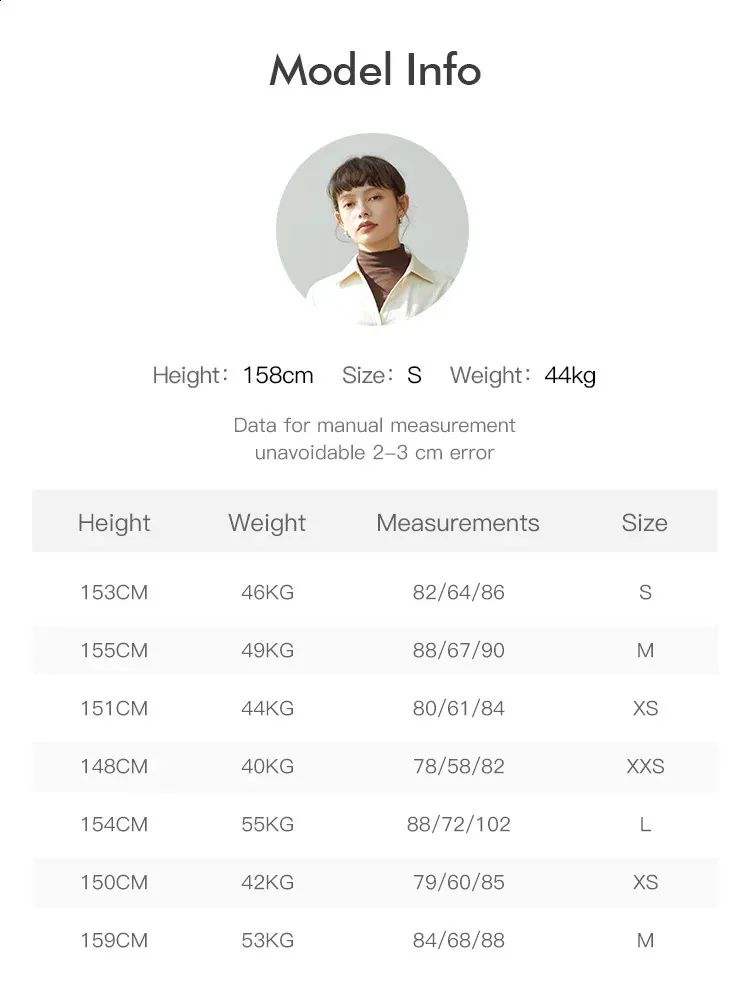Click the 150CM height cell

[114, 882]
